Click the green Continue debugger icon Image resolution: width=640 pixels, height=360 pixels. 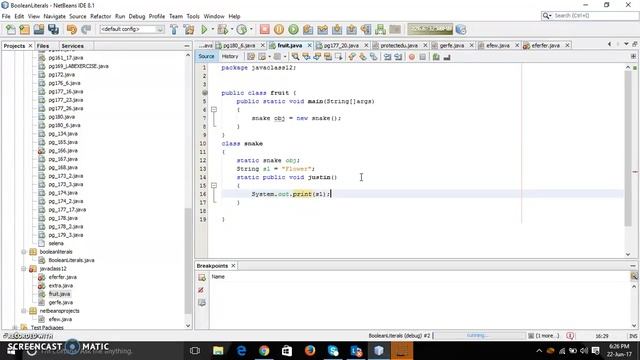pyautogui.click(x=293, y=29)
